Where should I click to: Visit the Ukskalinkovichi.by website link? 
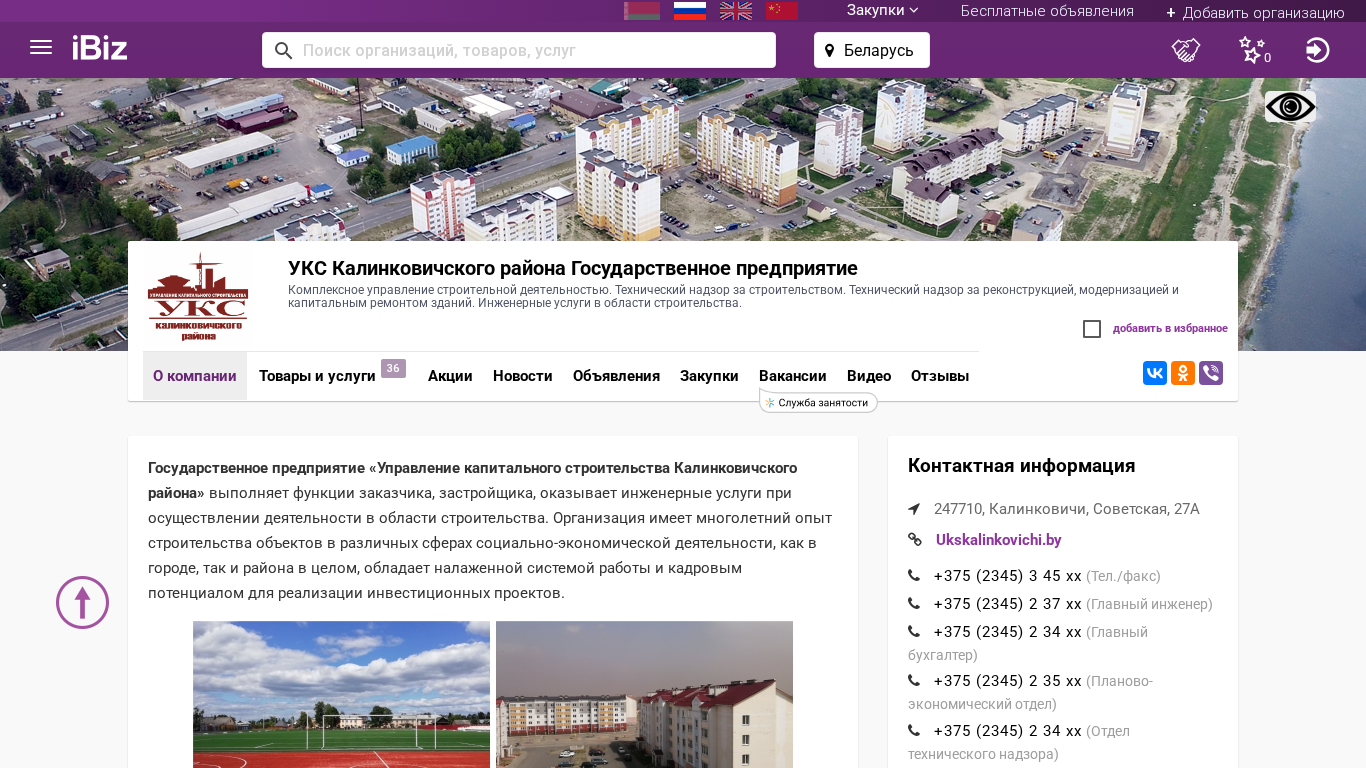[x=999, y=540]
